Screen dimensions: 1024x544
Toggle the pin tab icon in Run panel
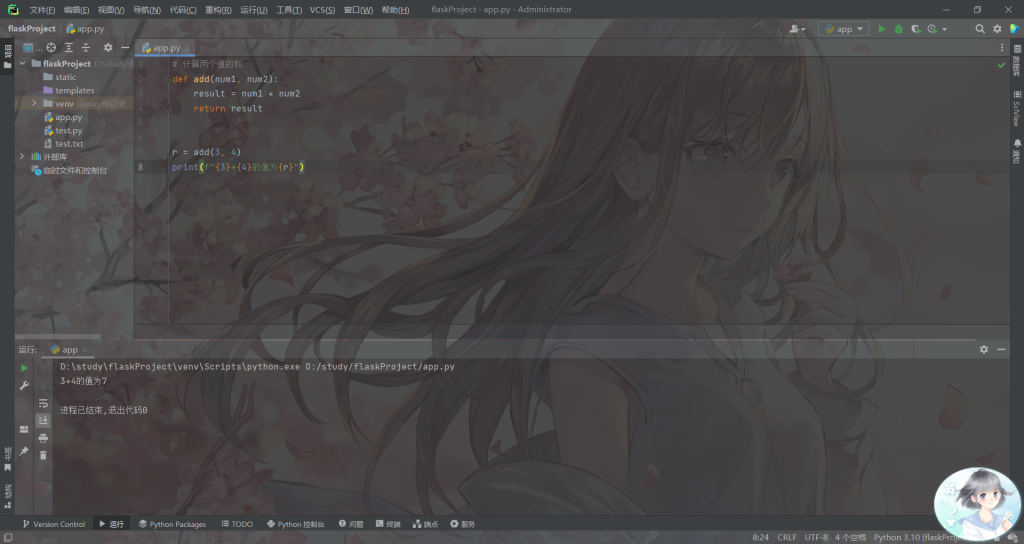click(x=24, y=451)
